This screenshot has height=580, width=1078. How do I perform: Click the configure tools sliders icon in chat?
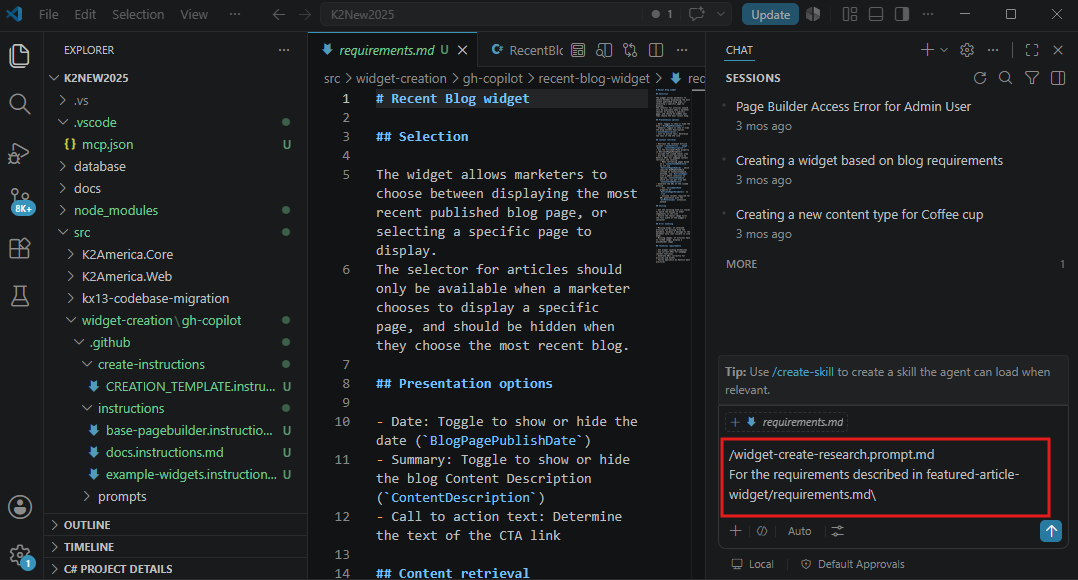pyautogui.click(x=837, y=531)
